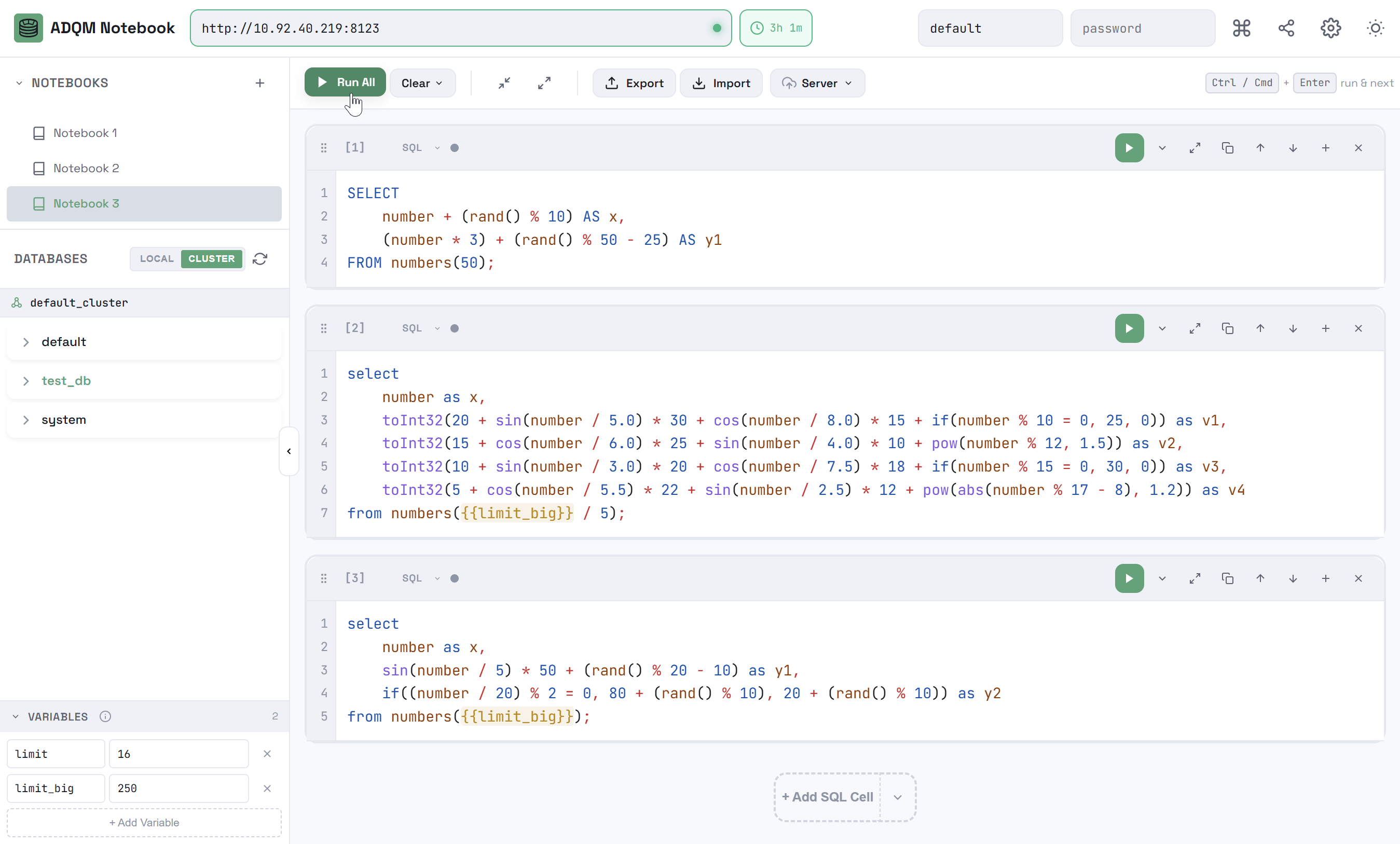Open the default database item

click(x=63, y=342)
